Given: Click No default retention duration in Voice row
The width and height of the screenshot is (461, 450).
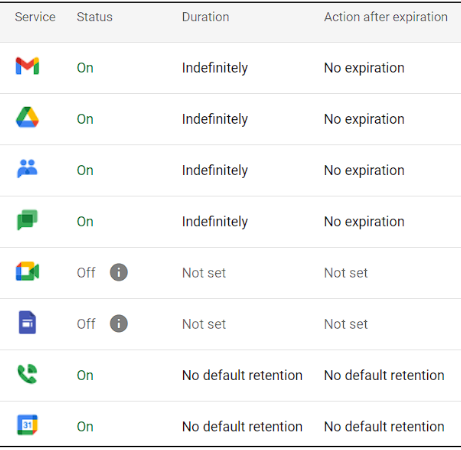Looking at the screenshot, I should 242,375.
